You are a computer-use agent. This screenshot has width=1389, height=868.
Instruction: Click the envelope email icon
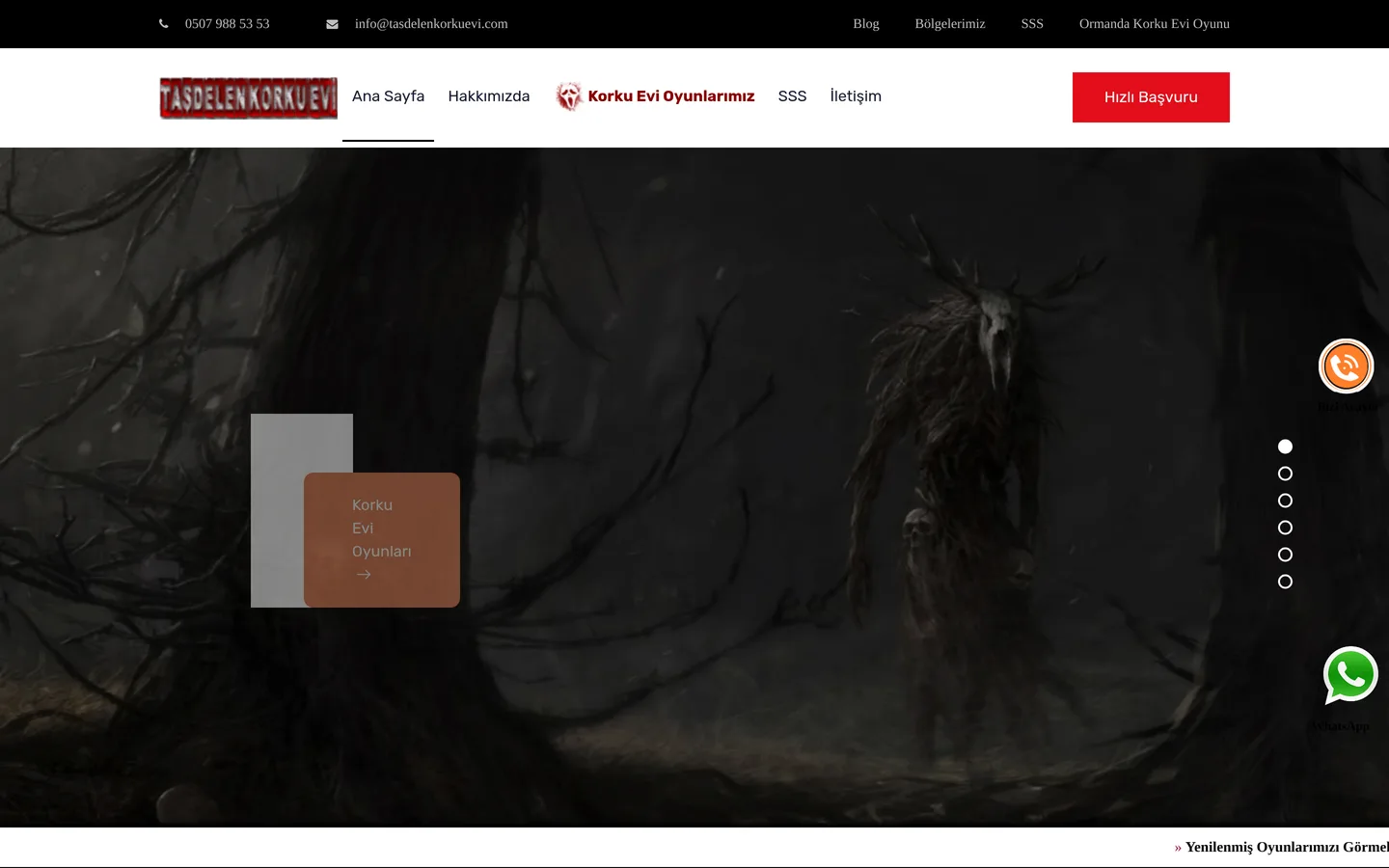click(332, 24)
